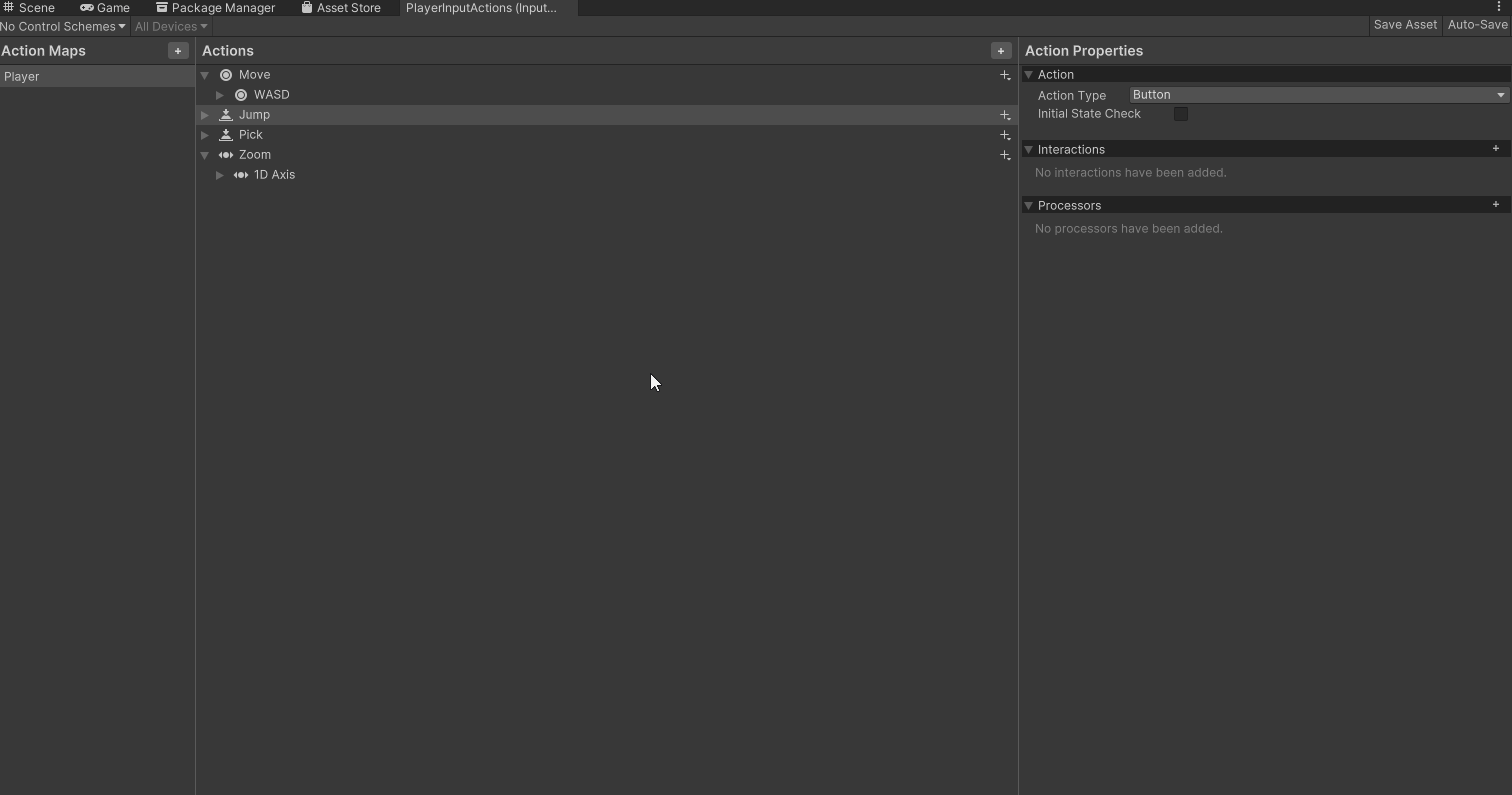Toggle the Initial State Check checkbox
This screenshot has width=1512, height=795.
1181,114
